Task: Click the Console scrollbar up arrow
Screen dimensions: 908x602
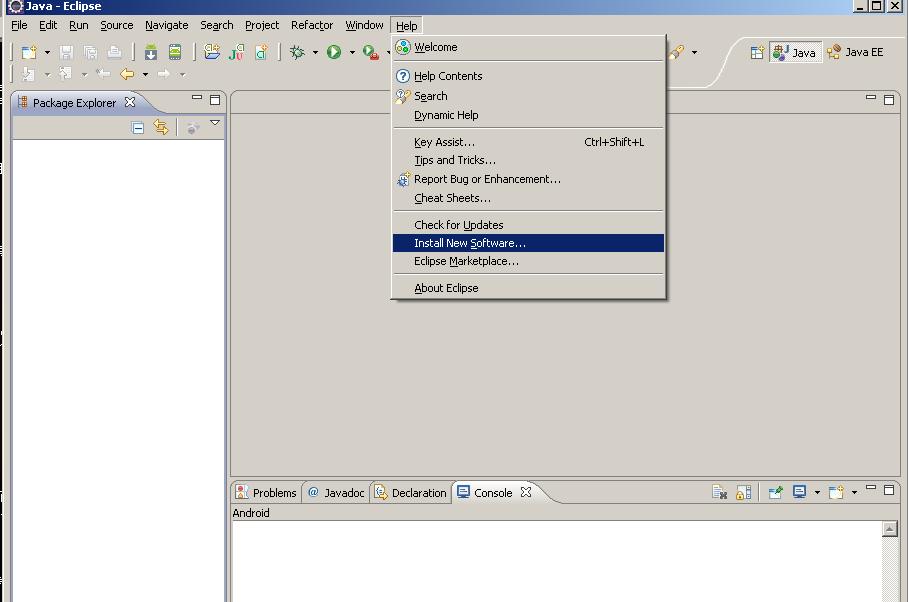Action: pyautogui.click(x=890, y=529)
